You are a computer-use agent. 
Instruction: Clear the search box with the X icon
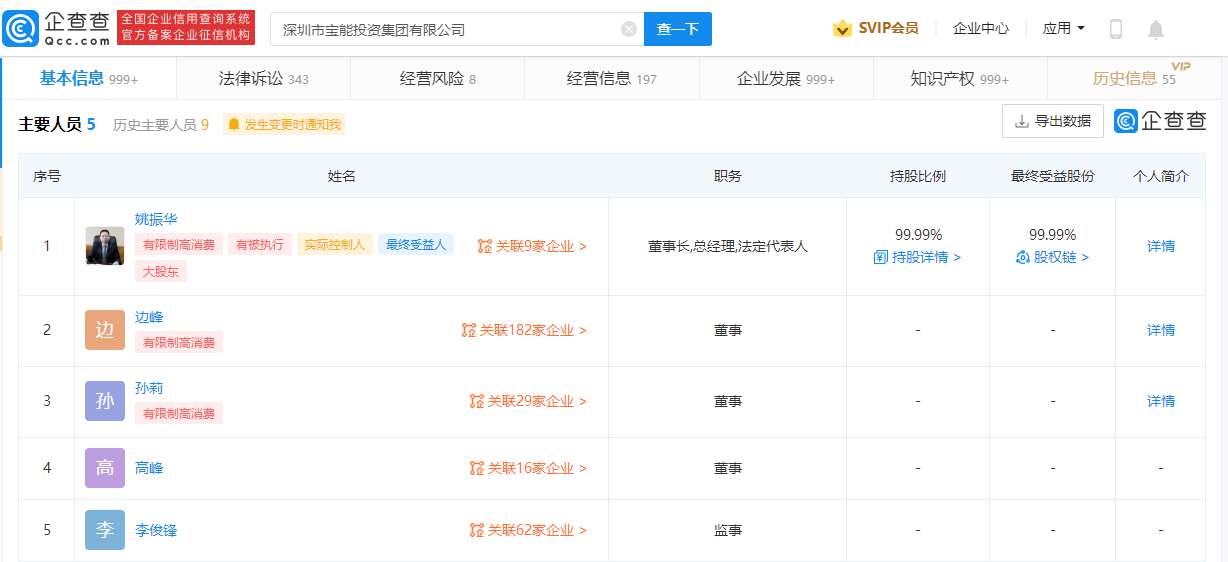click(x=629, y=29)
